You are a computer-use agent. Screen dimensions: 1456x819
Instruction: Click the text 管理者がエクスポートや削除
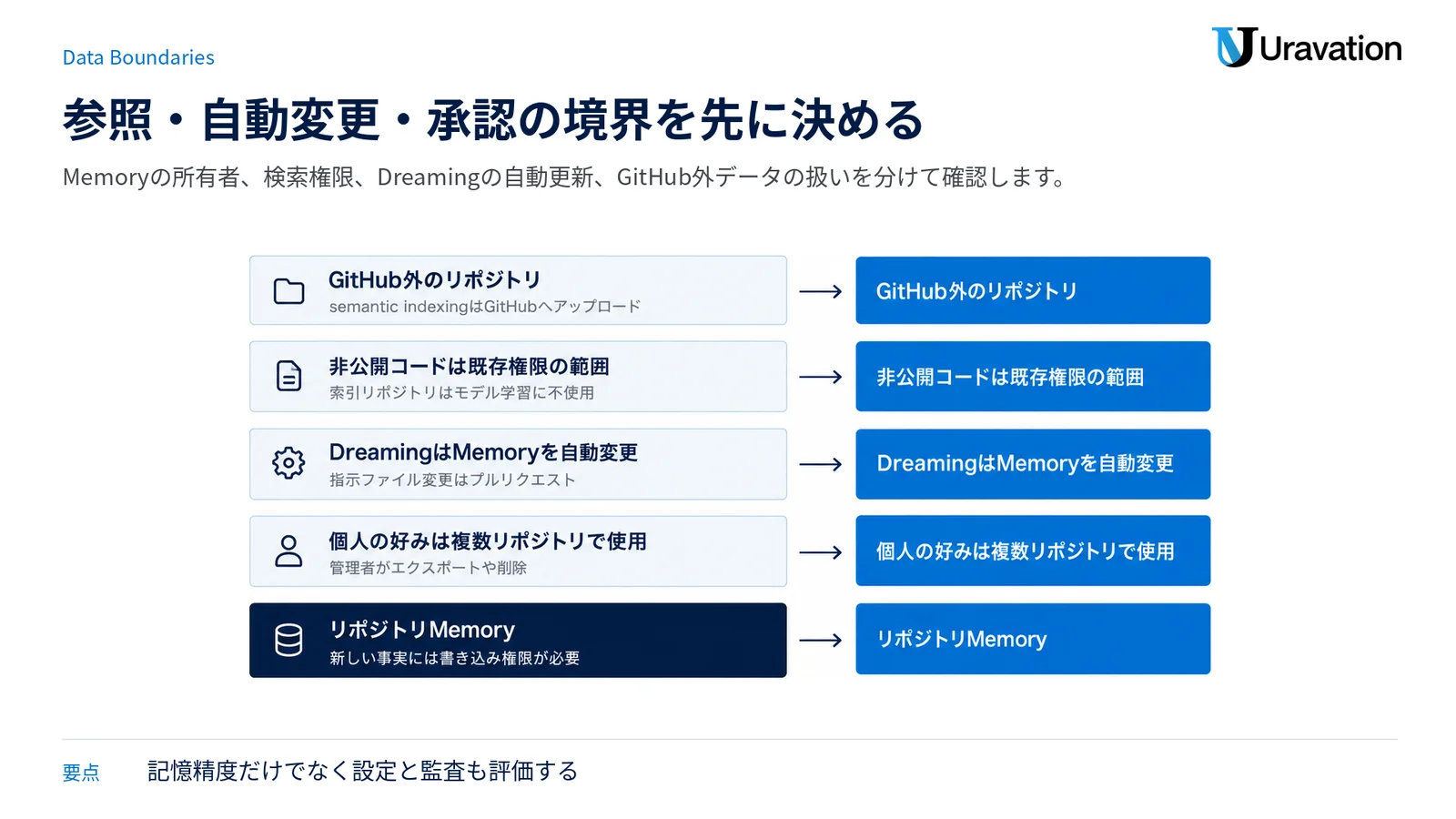pyautogui.click(x=428, y=568)
